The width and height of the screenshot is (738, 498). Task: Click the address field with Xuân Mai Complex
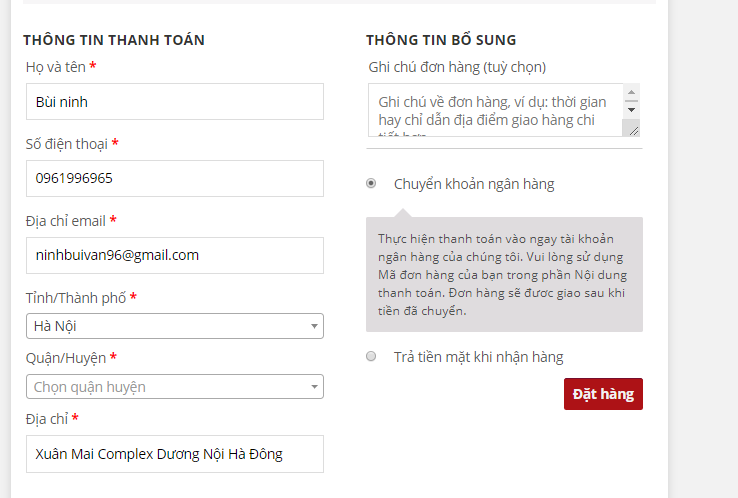click(174, 454)
